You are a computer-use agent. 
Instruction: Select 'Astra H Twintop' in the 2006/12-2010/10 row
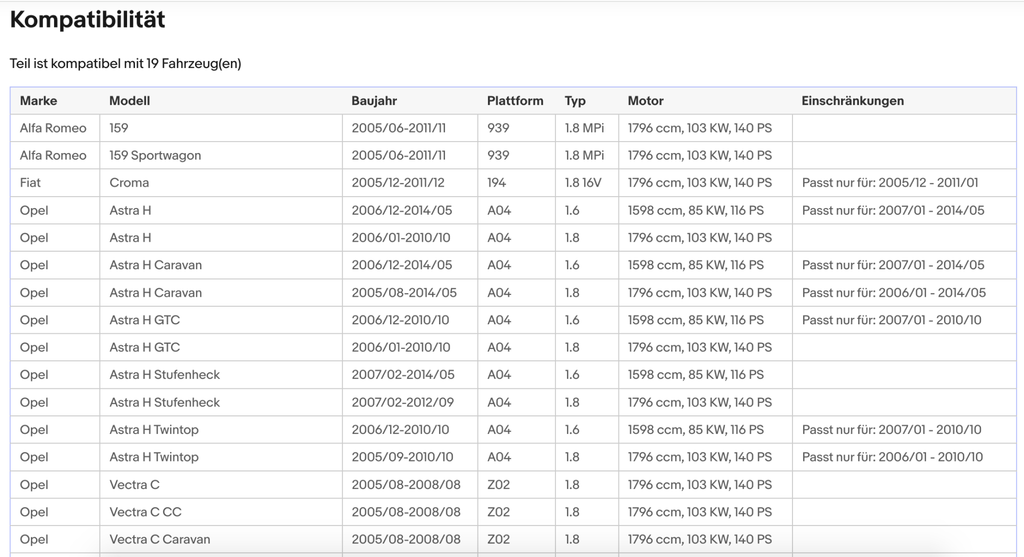(154, 430)
